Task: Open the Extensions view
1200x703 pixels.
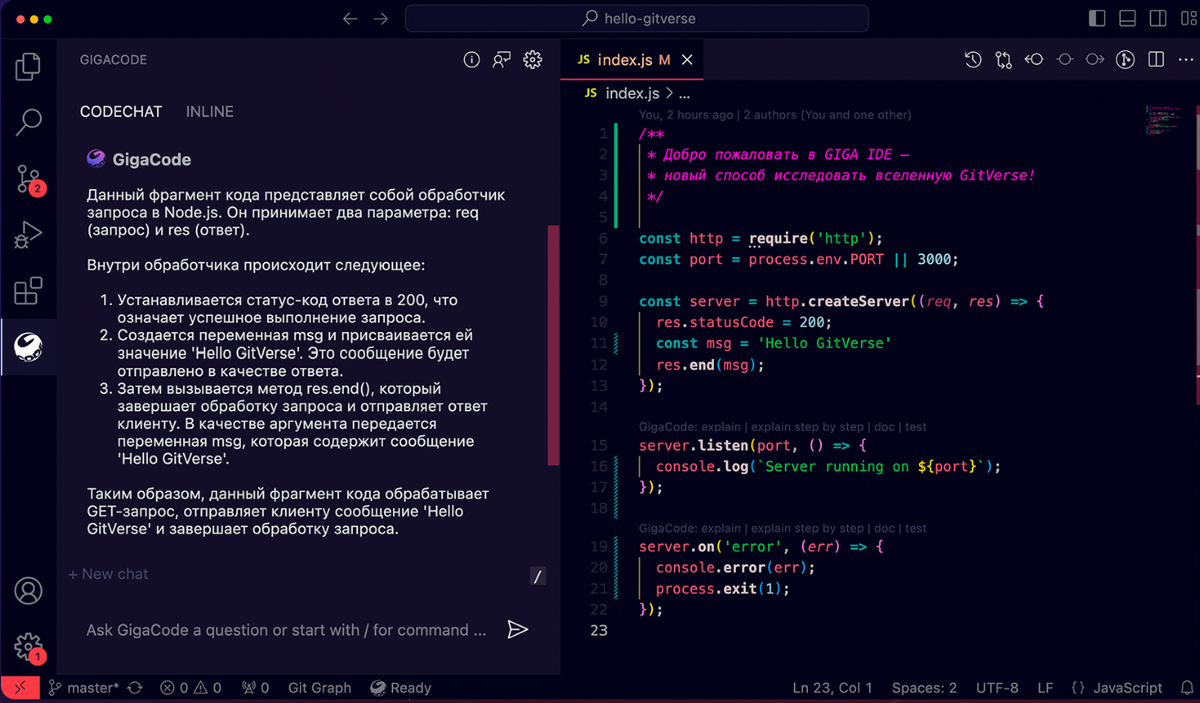Action: [28, 291]
